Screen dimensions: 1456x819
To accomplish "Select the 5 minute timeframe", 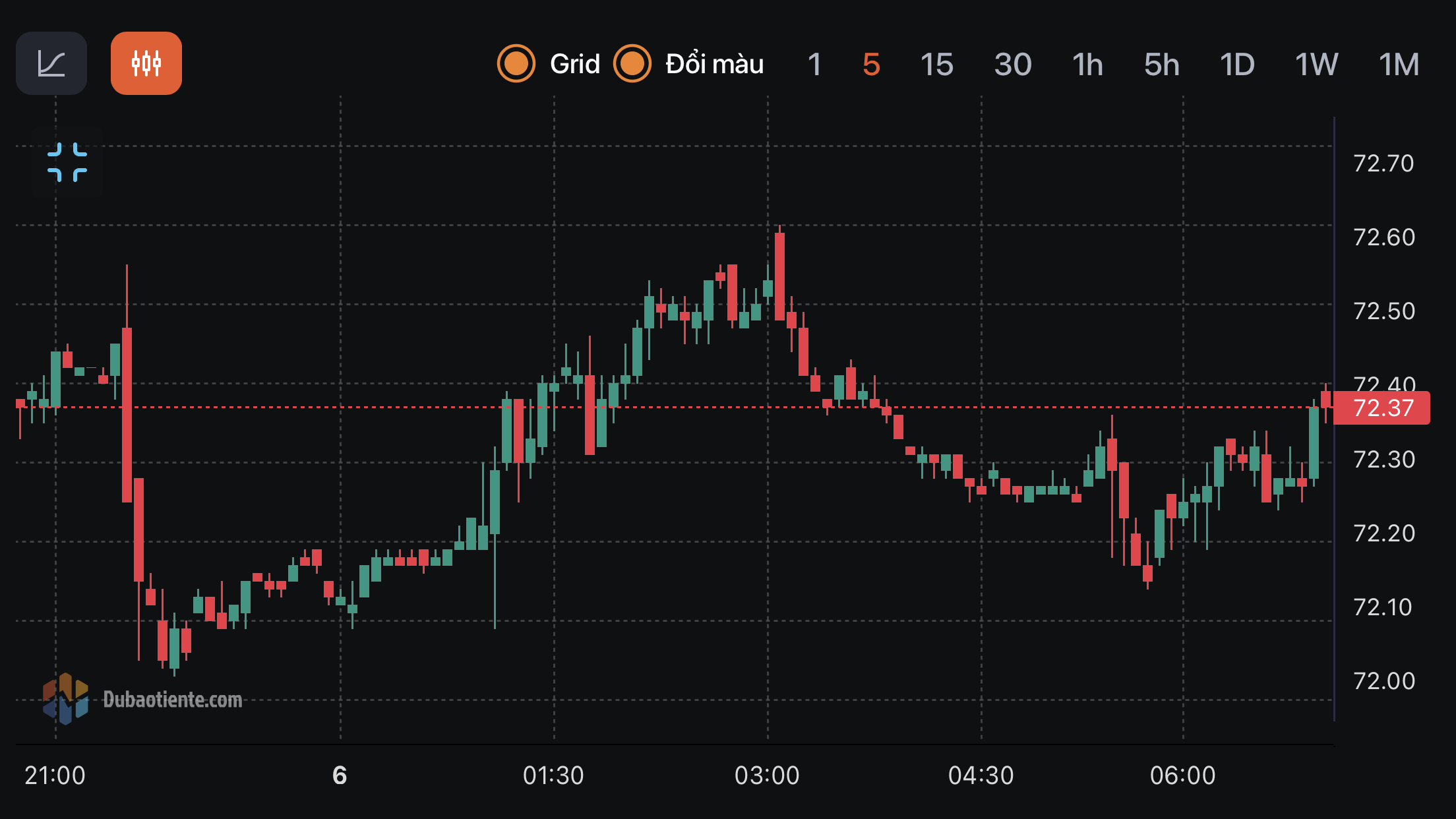I will pyautogui.click(x=871, y=65).
